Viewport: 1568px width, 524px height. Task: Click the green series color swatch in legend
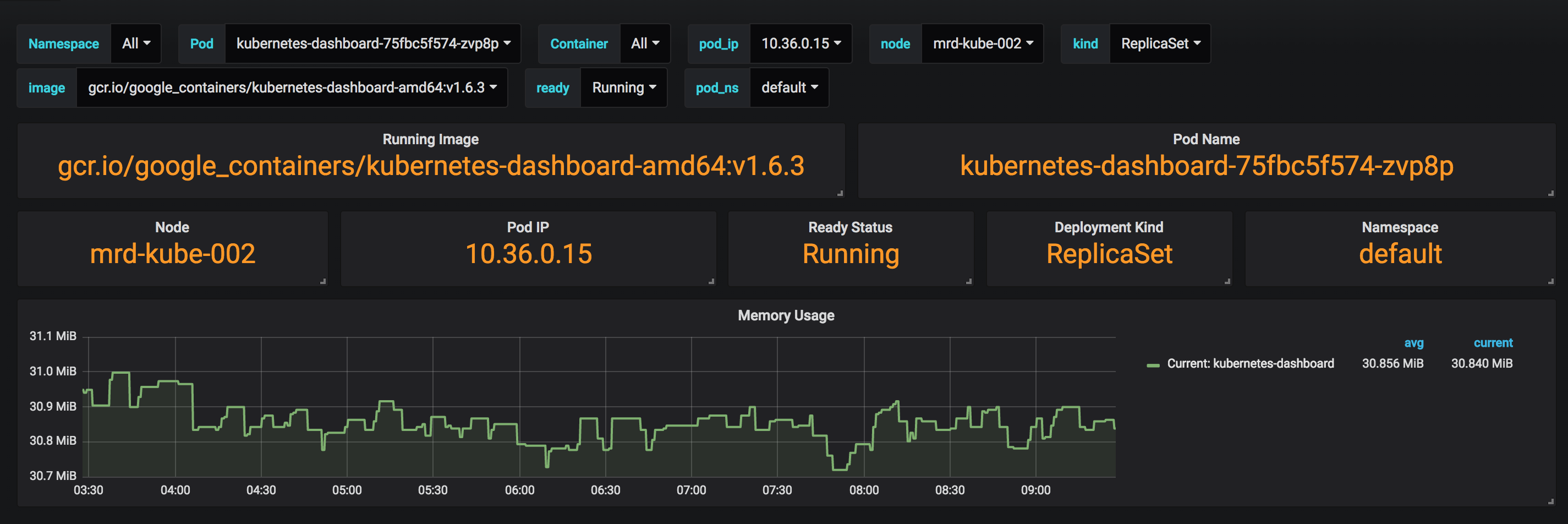point(1153,365)
